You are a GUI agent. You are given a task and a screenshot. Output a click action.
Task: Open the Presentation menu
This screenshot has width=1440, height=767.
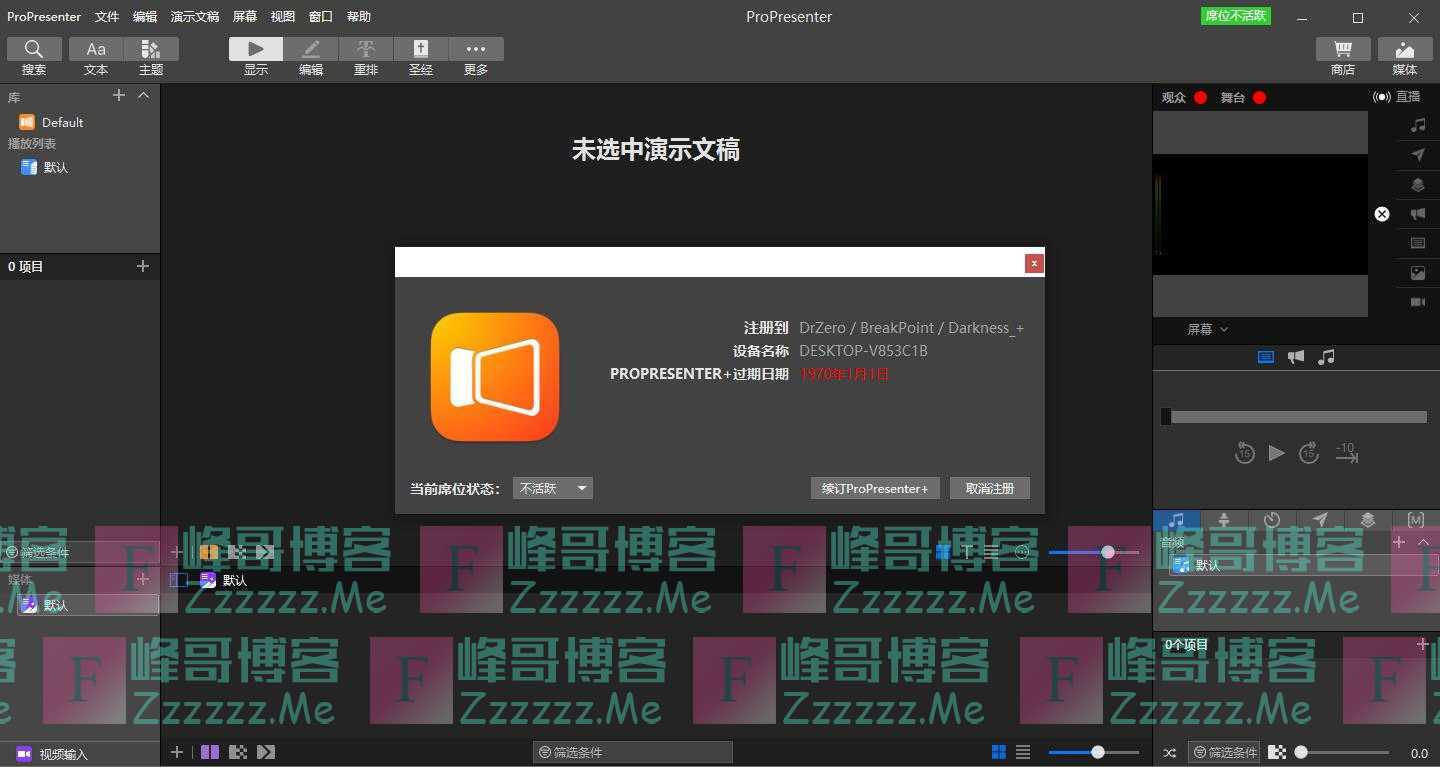pos(195,17)
